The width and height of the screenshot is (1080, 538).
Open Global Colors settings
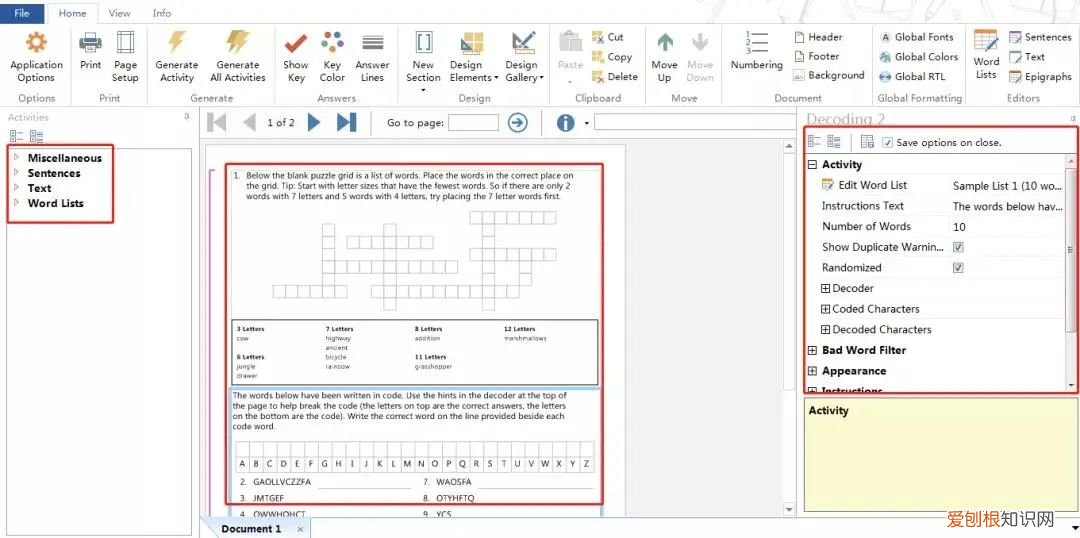(x=918, y=57)
